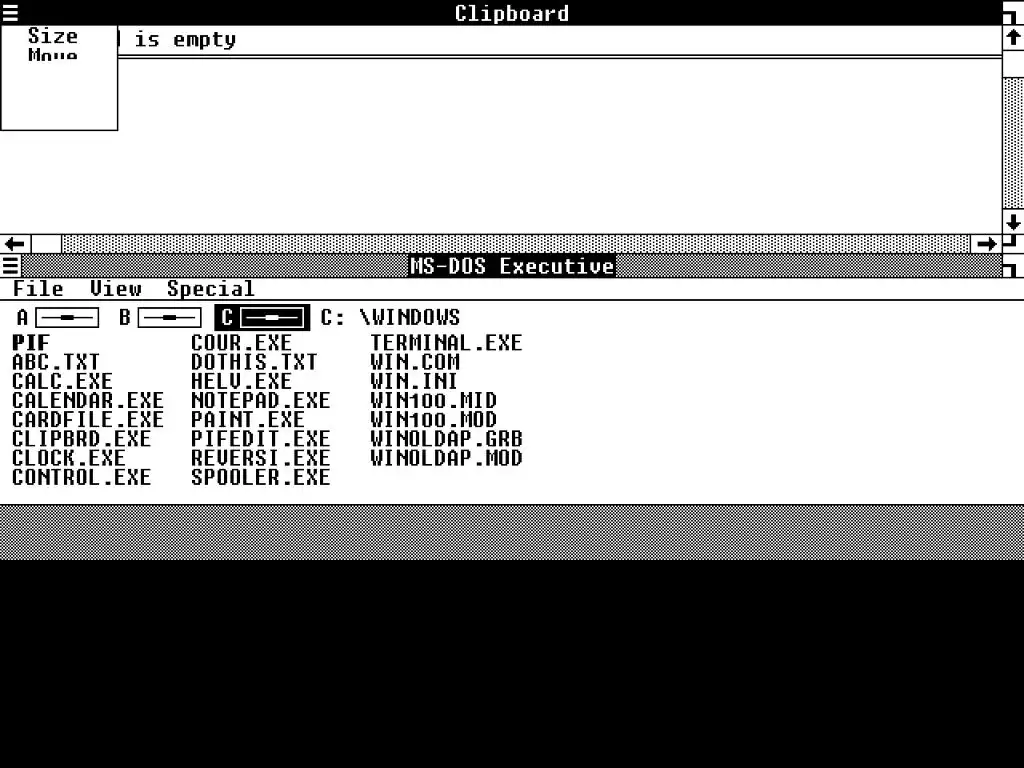
Task: Select WINOLDAP.GRB file
Action: (447, 439)
